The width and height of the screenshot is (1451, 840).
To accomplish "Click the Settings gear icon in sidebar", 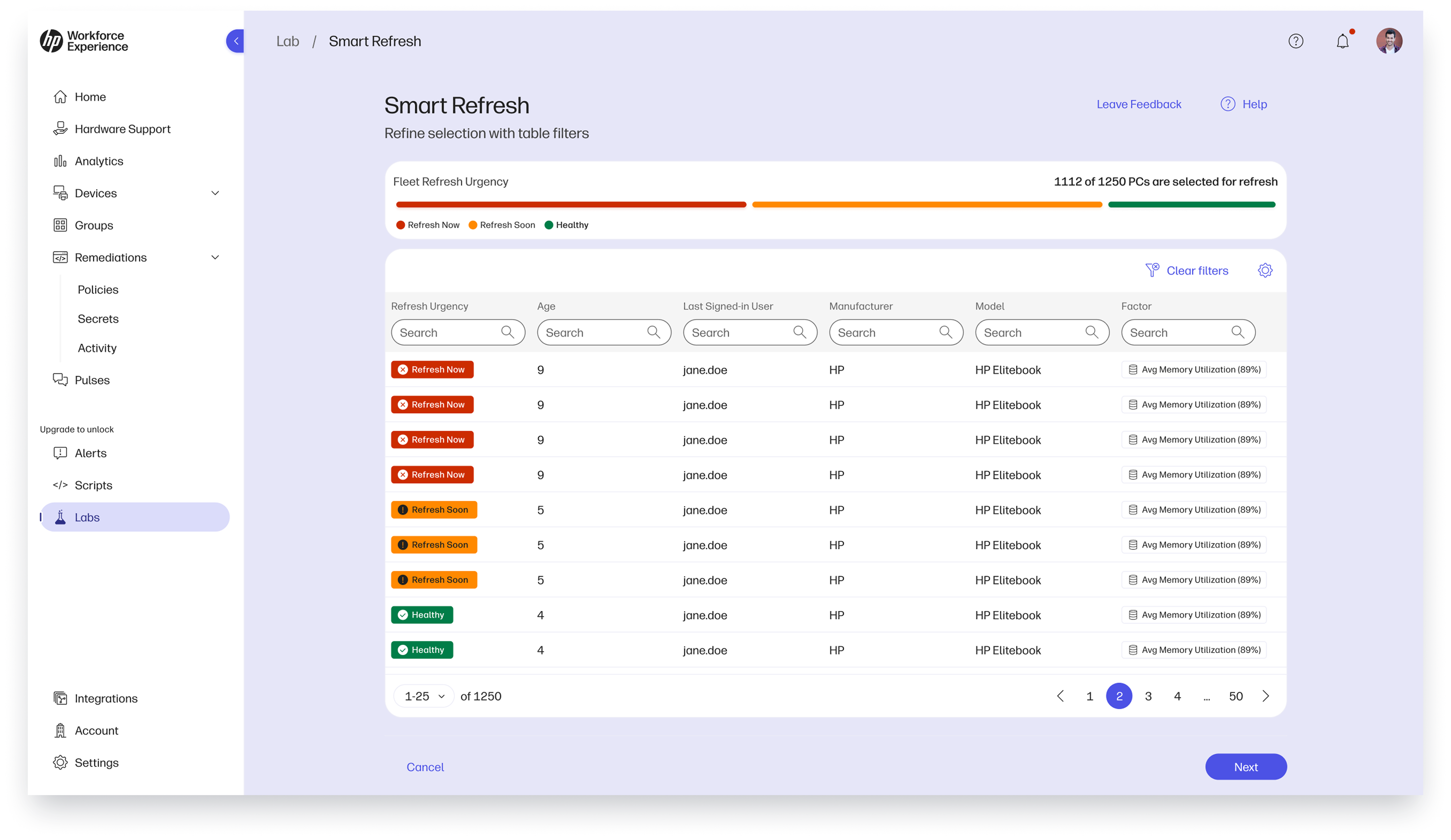I will click(60, 763).
